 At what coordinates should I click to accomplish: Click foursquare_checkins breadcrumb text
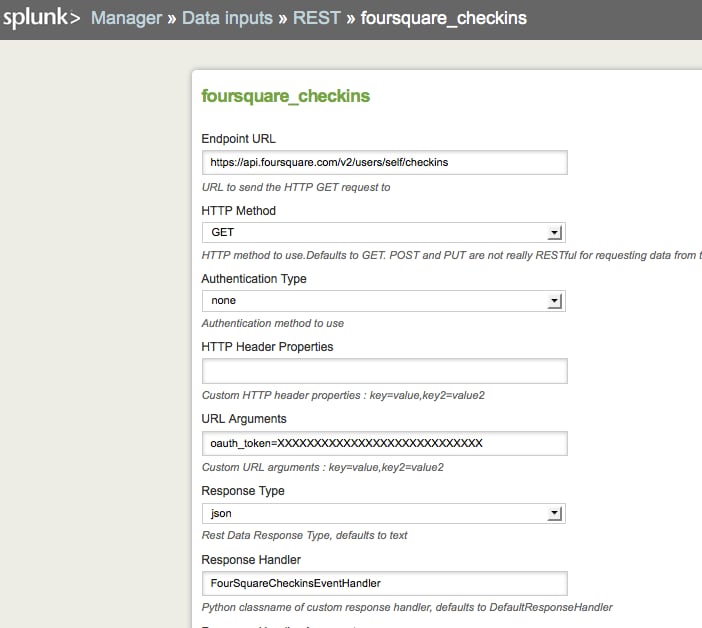(444, 18)
